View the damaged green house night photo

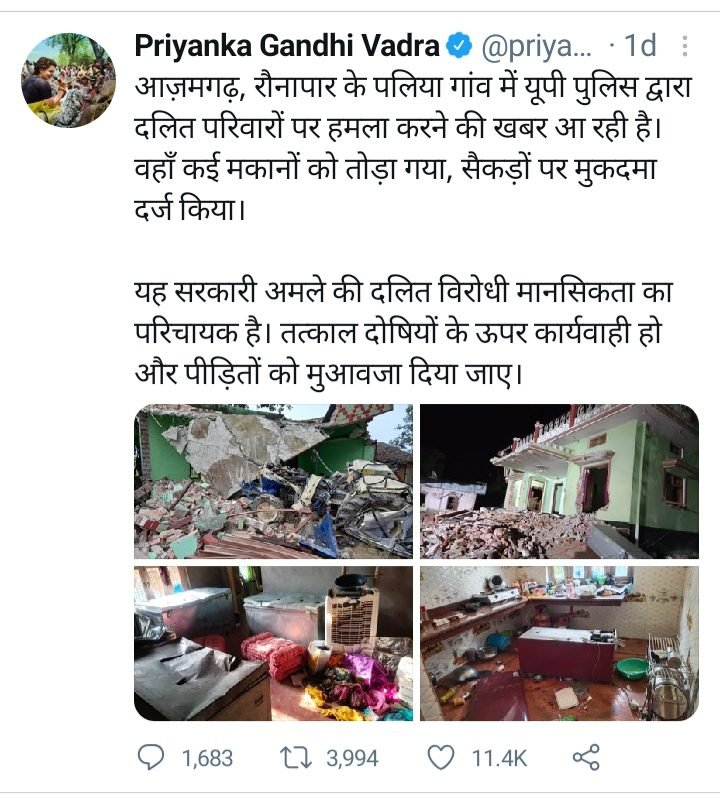559,482
